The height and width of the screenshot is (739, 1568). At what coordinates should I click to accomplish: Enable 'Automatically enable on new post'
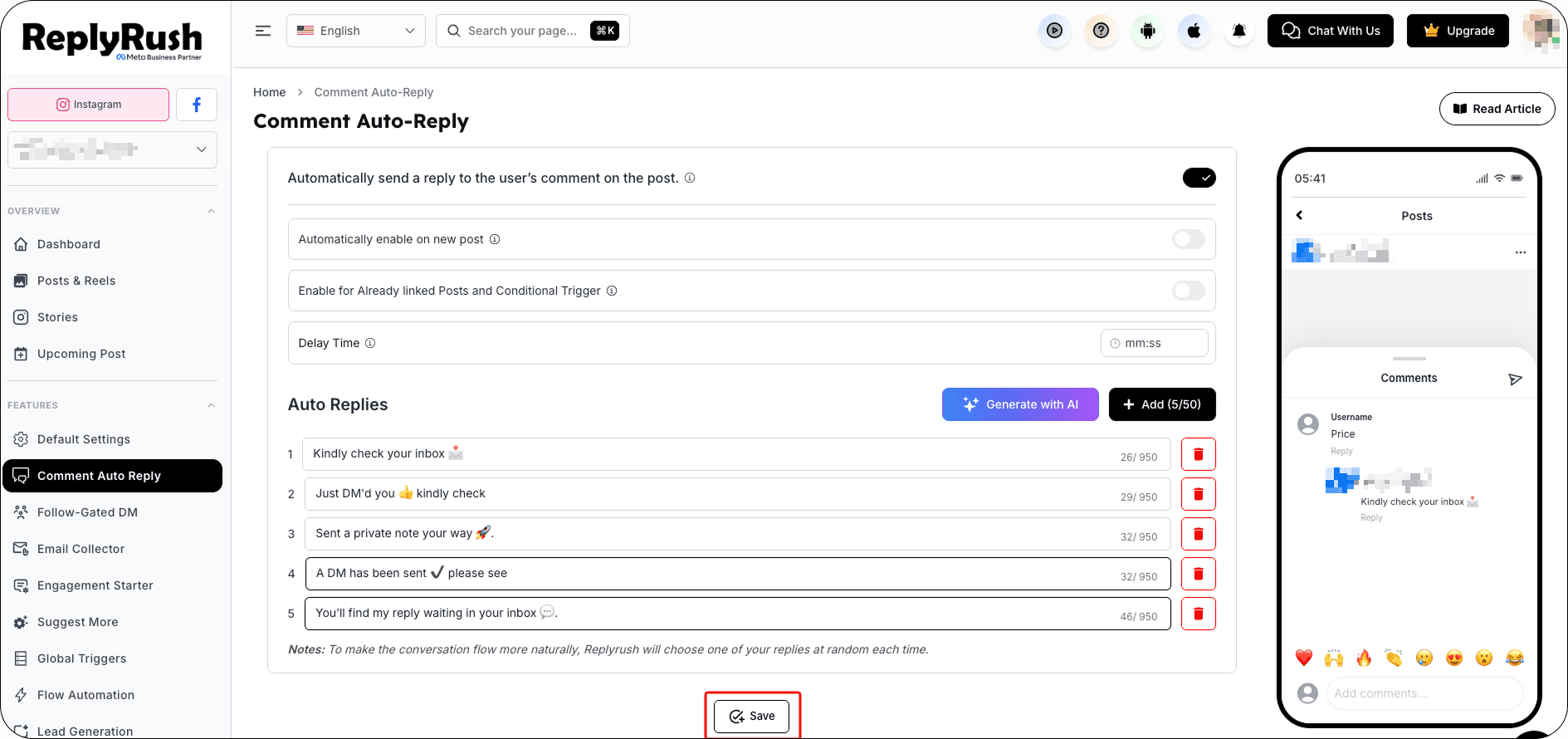click(x=1189, y=239)
